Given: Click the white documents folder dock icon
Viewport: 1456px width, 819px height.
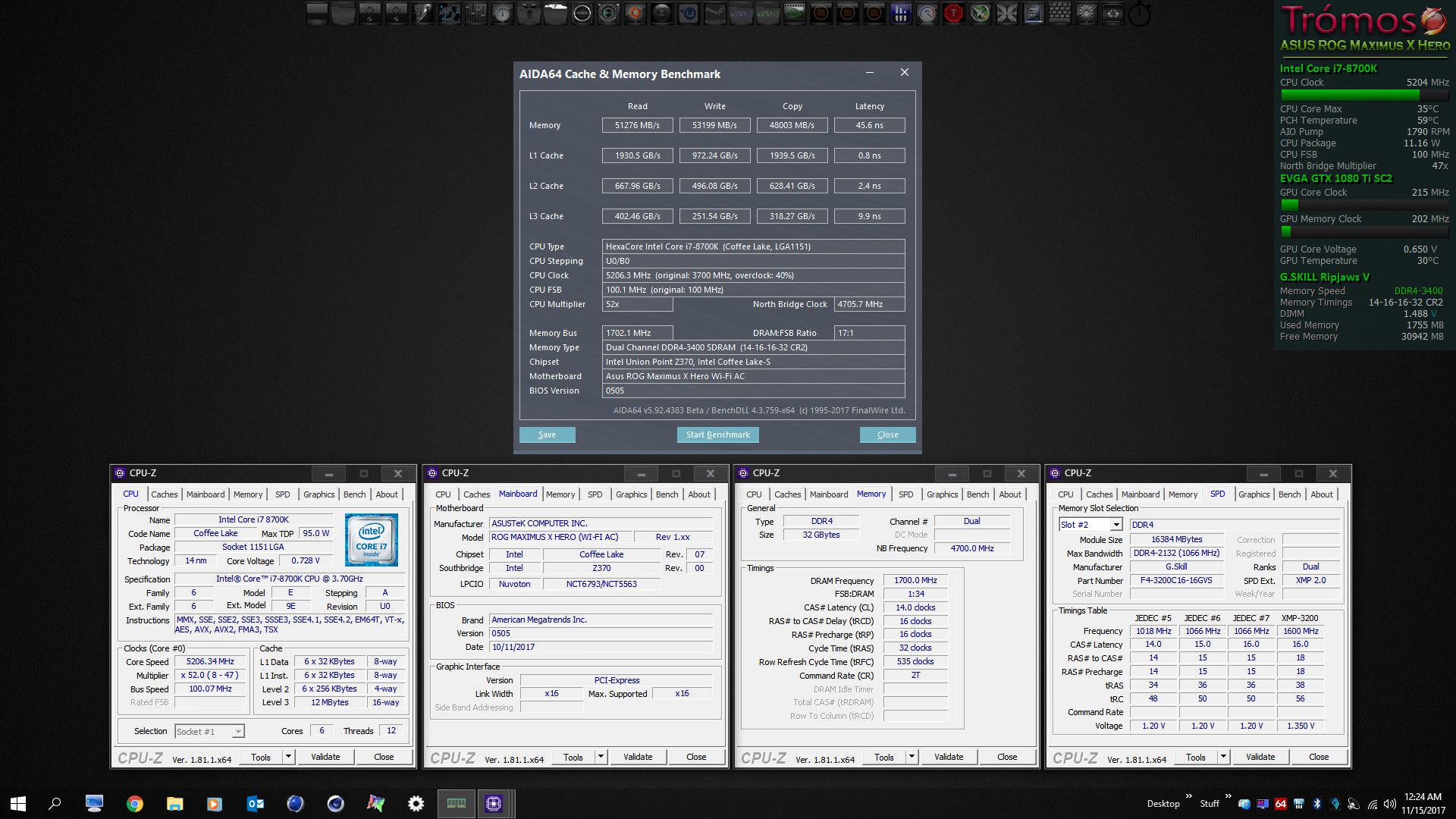Looking at the screenshot, I should [555, 13].
